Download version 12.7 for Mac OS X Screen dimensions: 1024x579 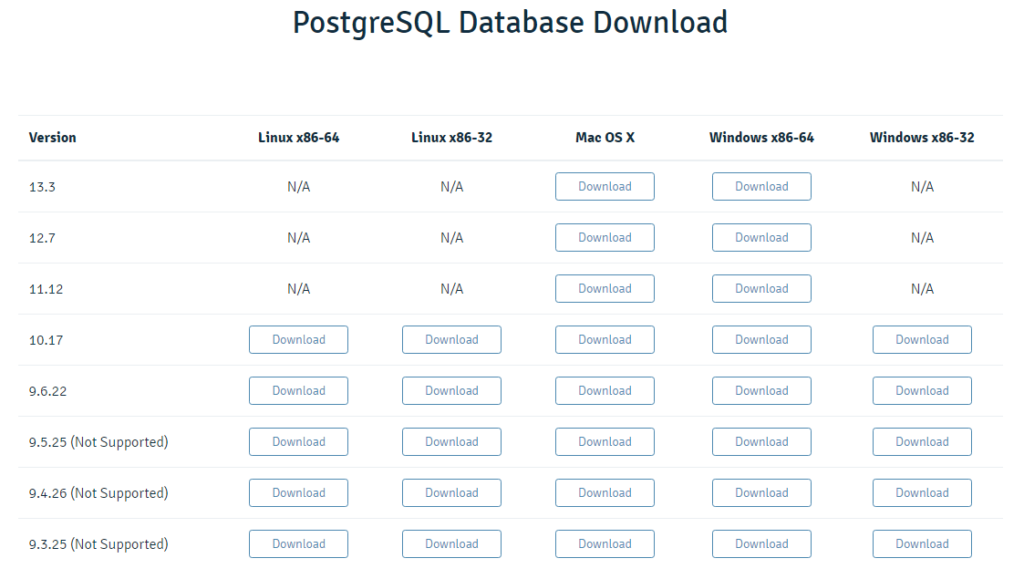click(x=605, y=238)
